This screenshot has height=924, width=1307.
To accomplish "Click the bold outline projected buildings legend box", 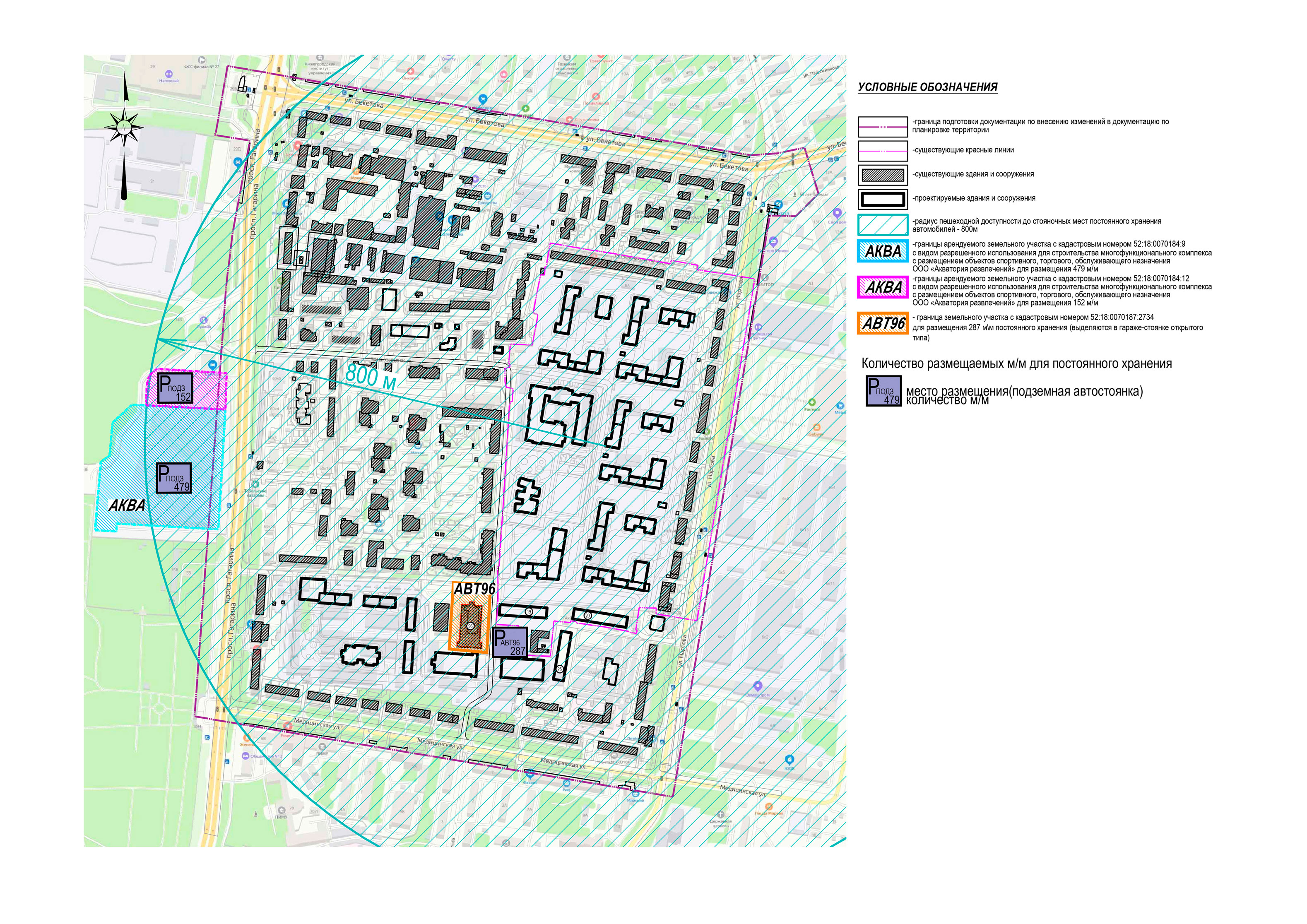I will pyautogui.click(x=882, y=199).
